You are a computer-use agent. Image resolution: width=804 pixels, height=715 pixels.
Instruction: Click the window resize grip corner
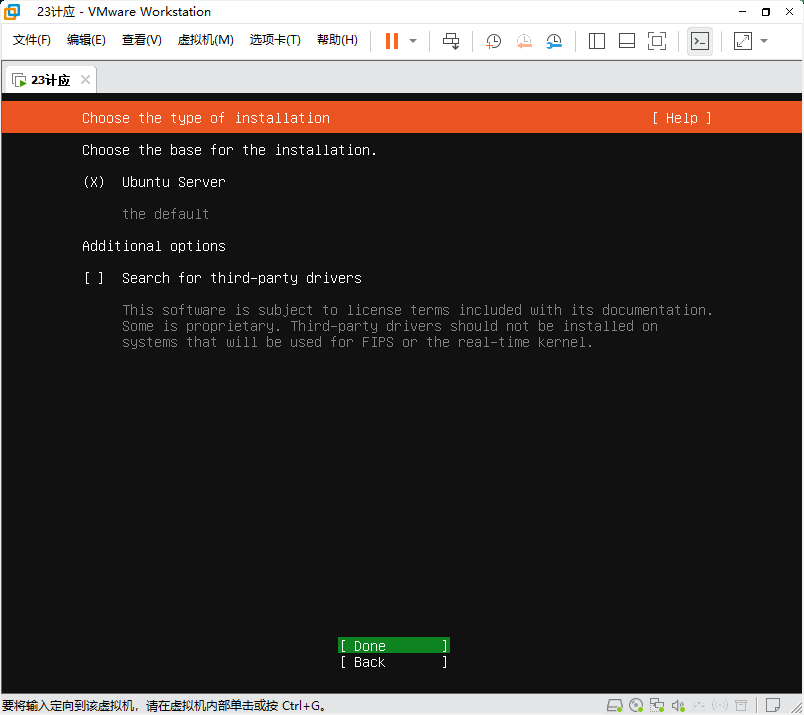click(x=797, y=708)
